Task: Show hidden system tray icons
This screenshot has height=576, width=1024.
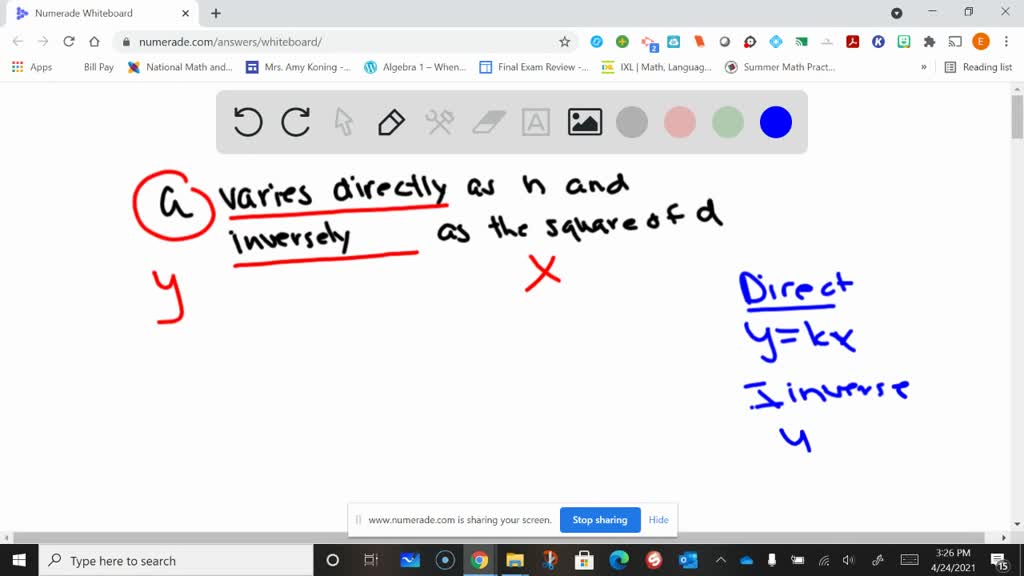Action: tap(720, 560)
